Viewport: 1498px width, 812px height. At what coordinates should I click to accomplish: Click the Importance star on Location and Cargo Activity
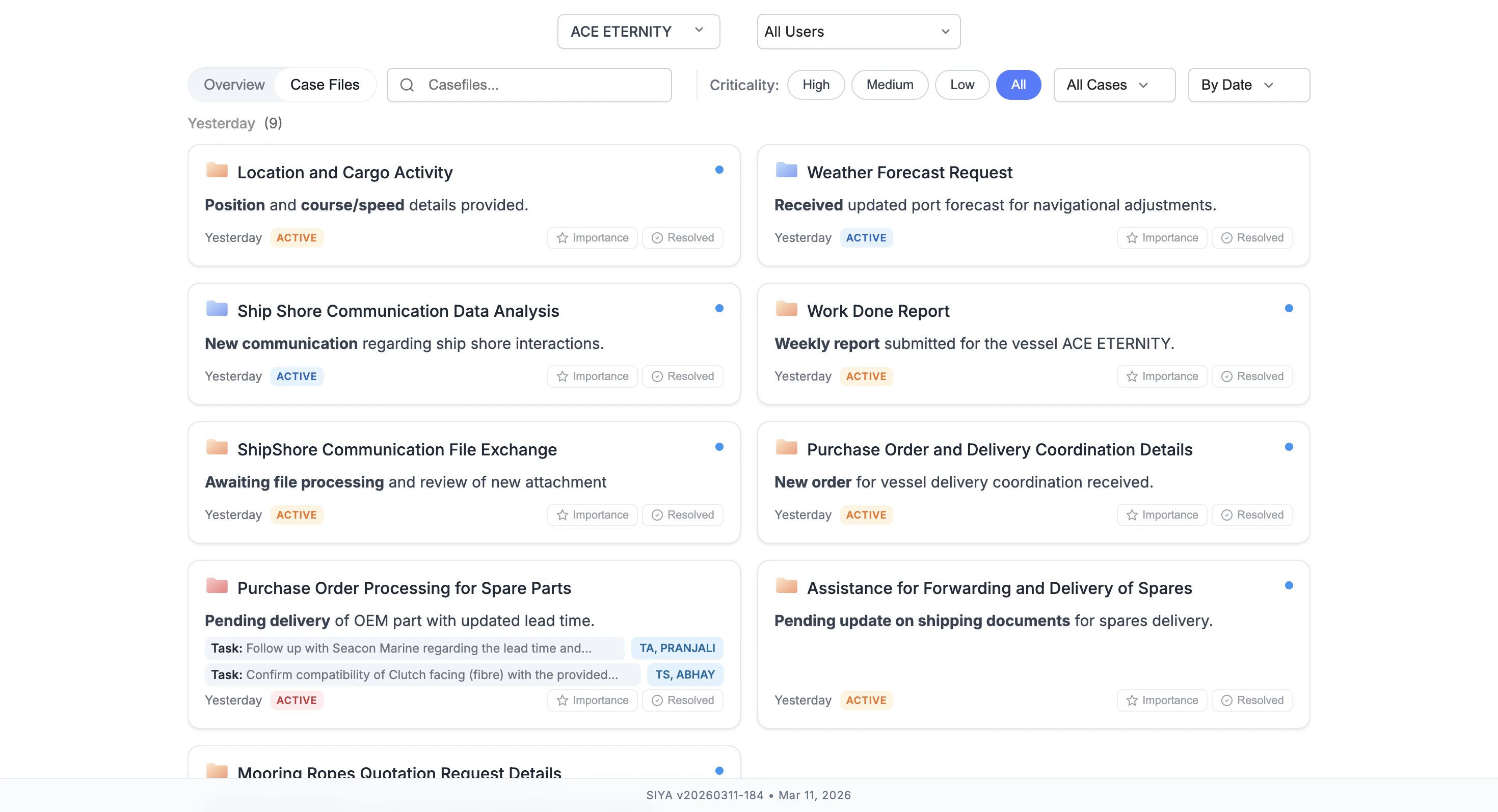click(561, 238)
